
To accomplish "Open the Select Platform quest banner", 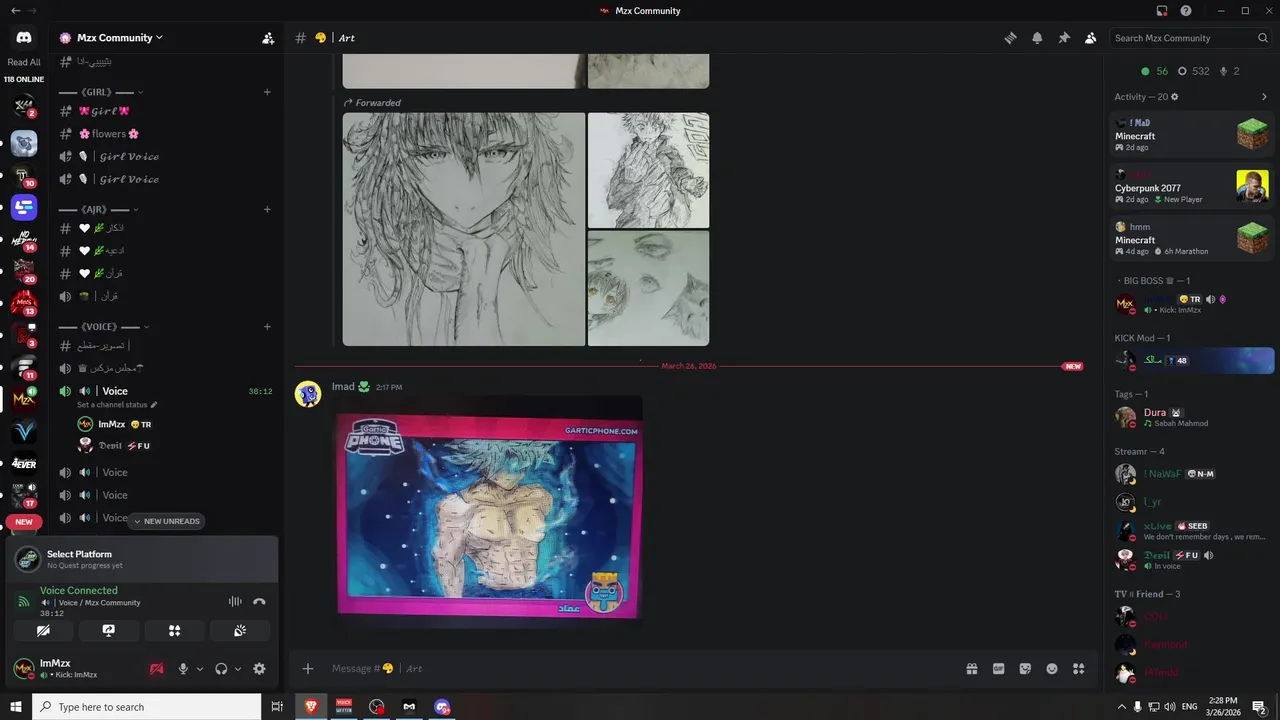I will pos(142,559).
